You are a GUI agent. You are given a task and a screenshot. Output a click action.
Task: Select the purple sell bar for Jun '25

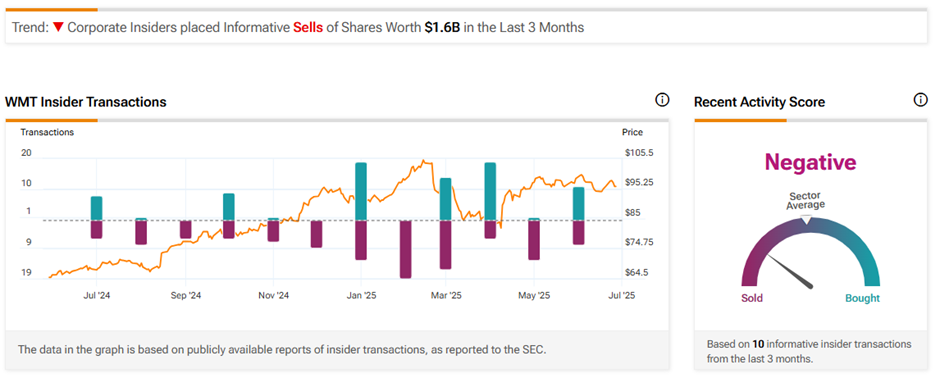pyautogui.click(x=579, y=232)
